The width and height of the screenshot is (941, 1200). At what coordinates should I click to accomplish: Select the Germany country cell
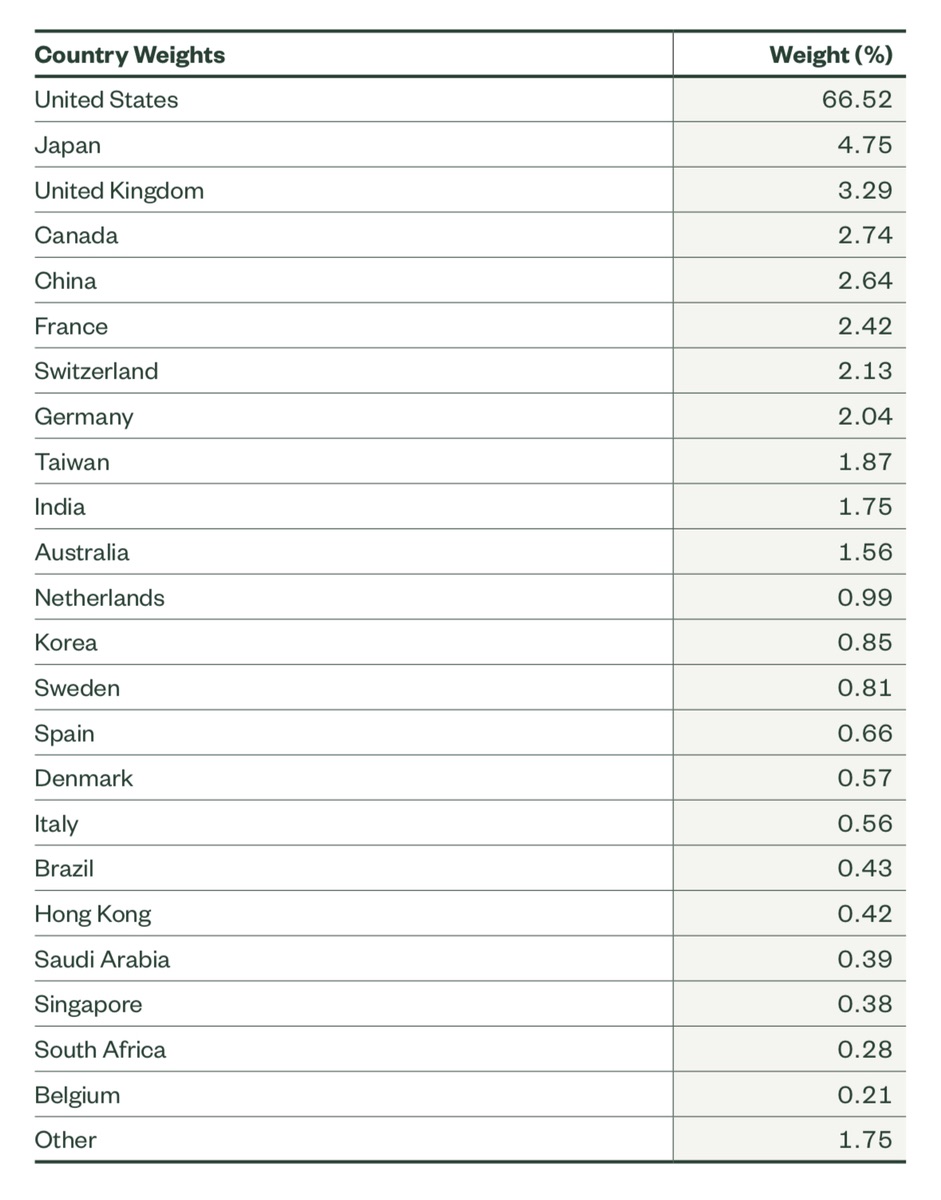(x=84, y=417)
